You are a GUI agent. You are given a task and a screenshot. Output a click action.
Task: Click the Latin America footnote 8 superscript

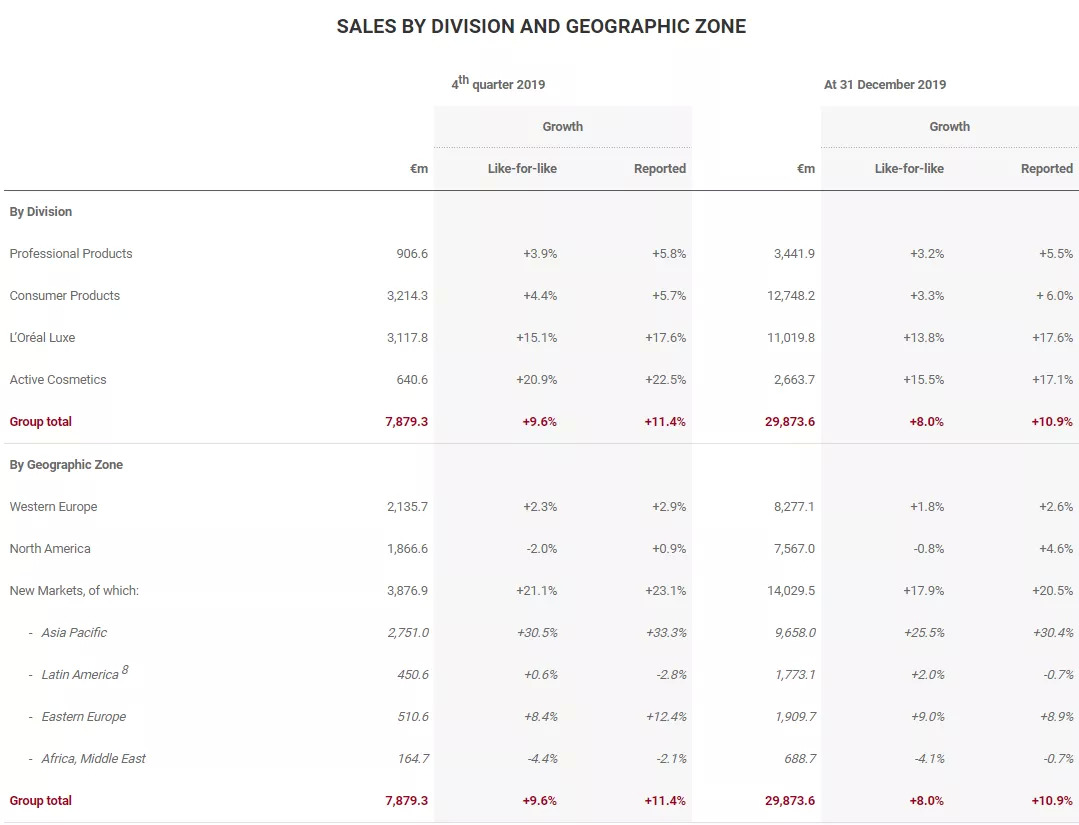(125, 670)
